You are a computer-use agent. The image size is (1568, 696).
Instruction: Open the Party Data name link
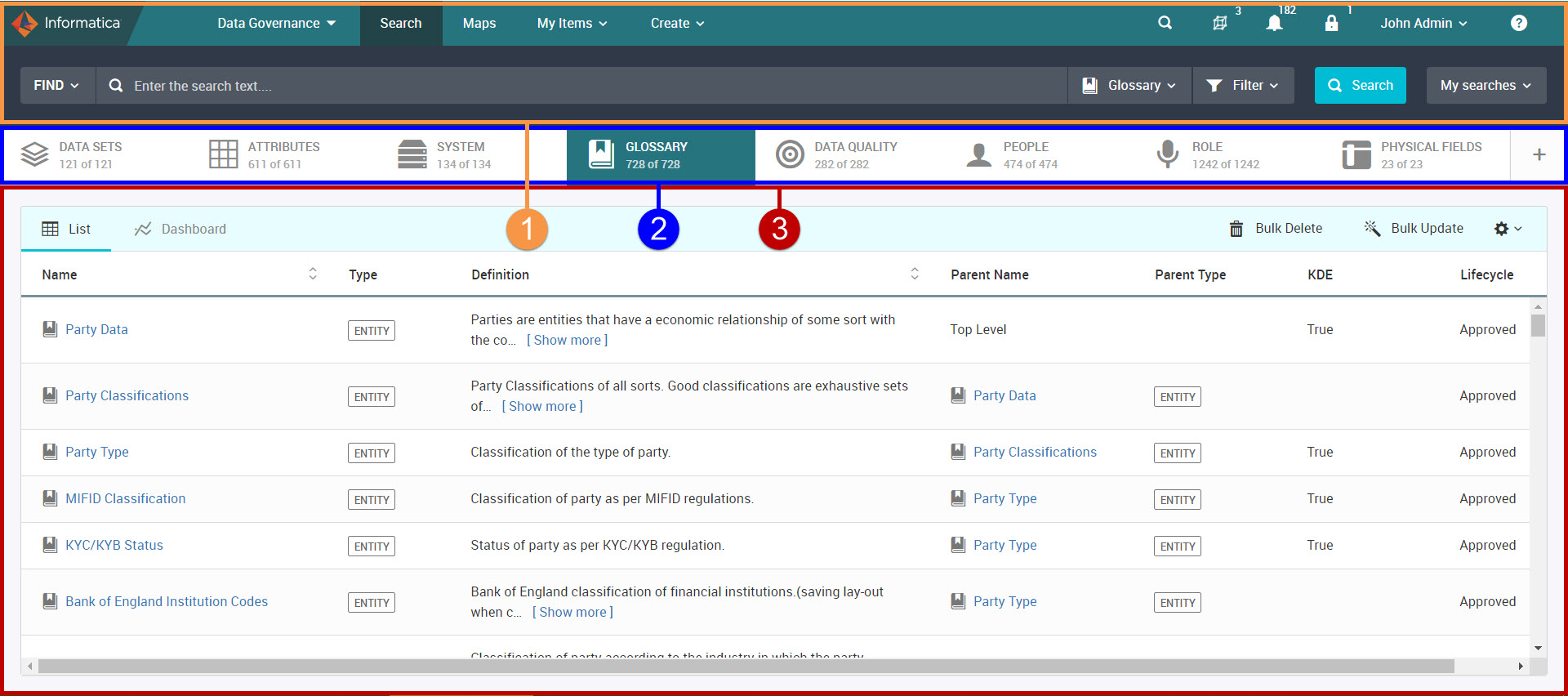[x=96, y=329]
